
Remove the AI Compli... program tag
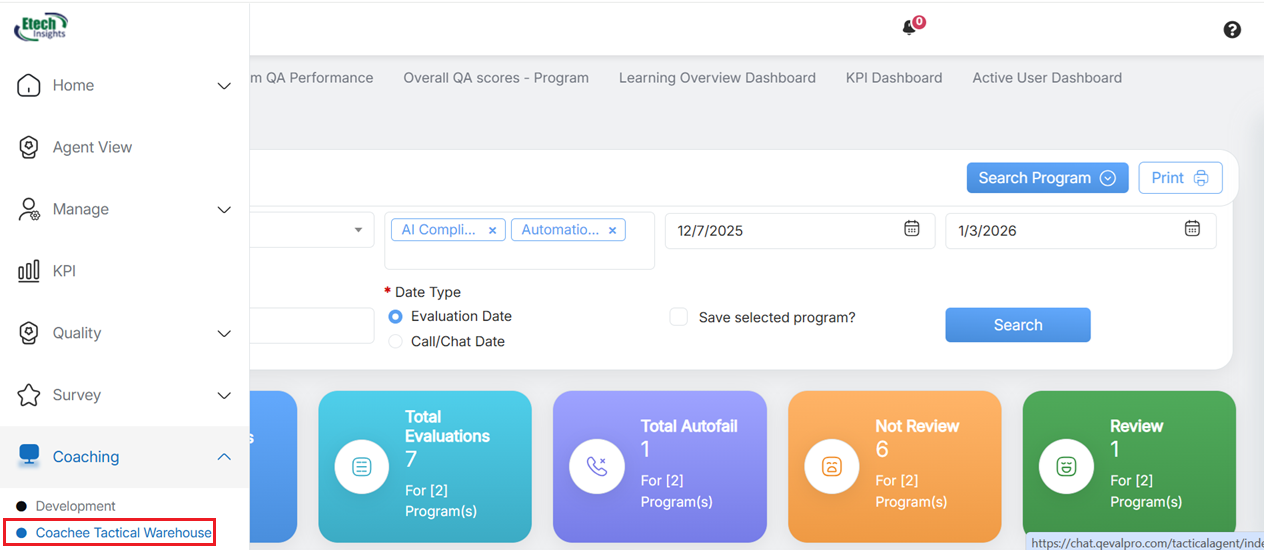pyautogui.click(x=492, y=230)
